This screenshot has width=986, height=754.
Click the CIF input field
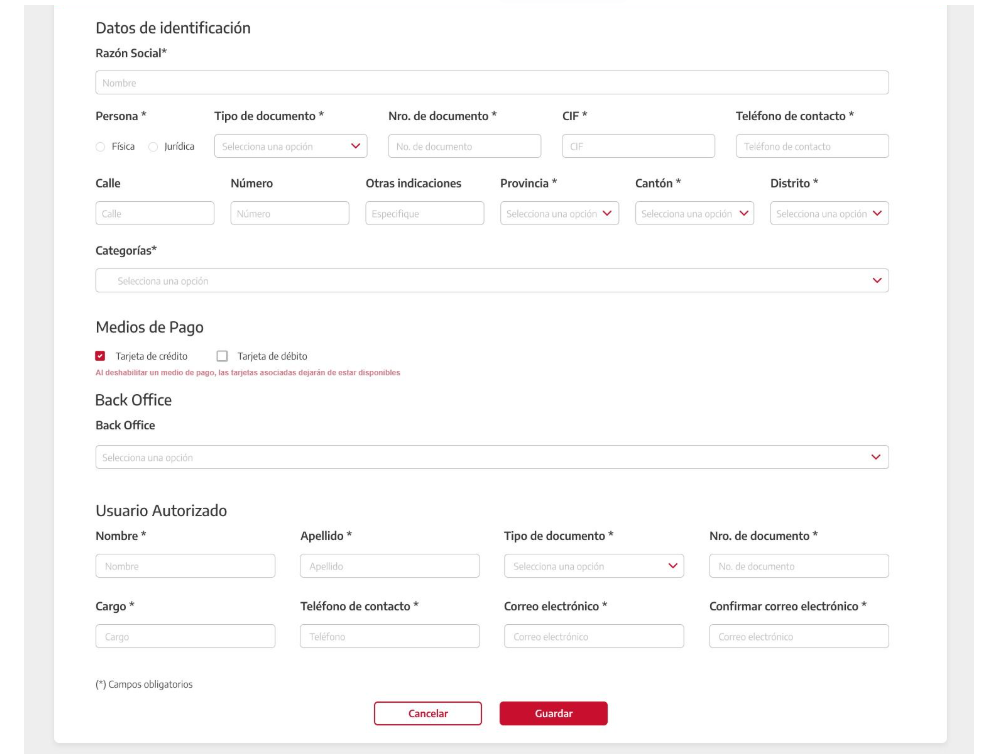[638, 146]
